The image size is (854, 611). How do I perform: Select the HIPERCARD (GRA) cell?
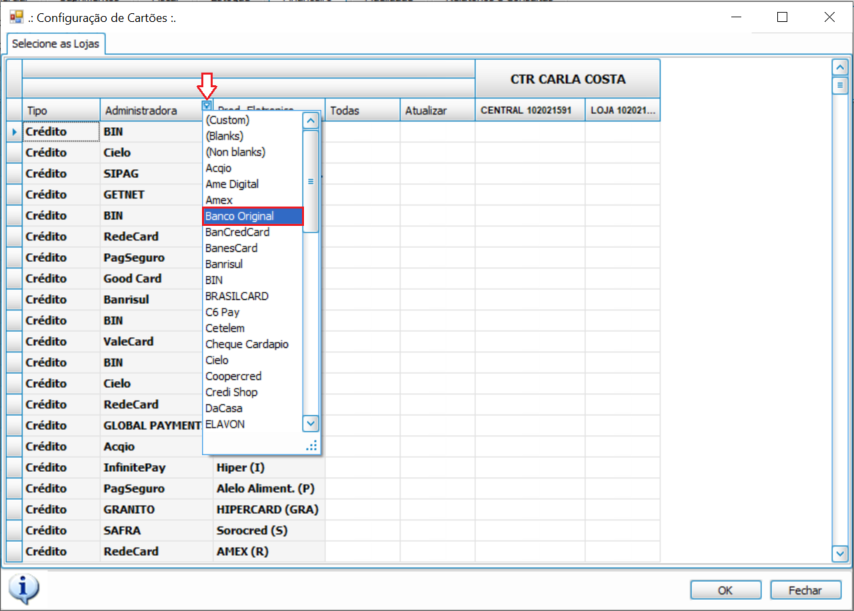[x=269, y=509]
